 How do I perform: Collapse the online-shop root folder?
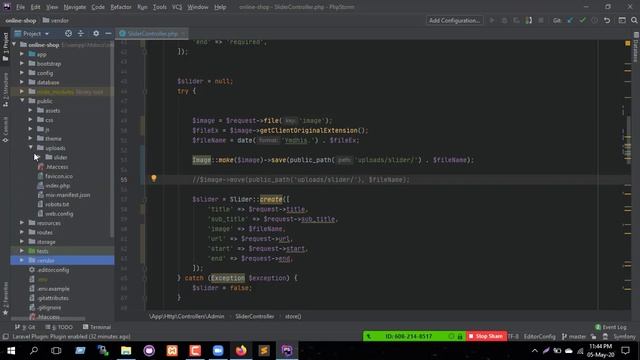tap(15, 44)
